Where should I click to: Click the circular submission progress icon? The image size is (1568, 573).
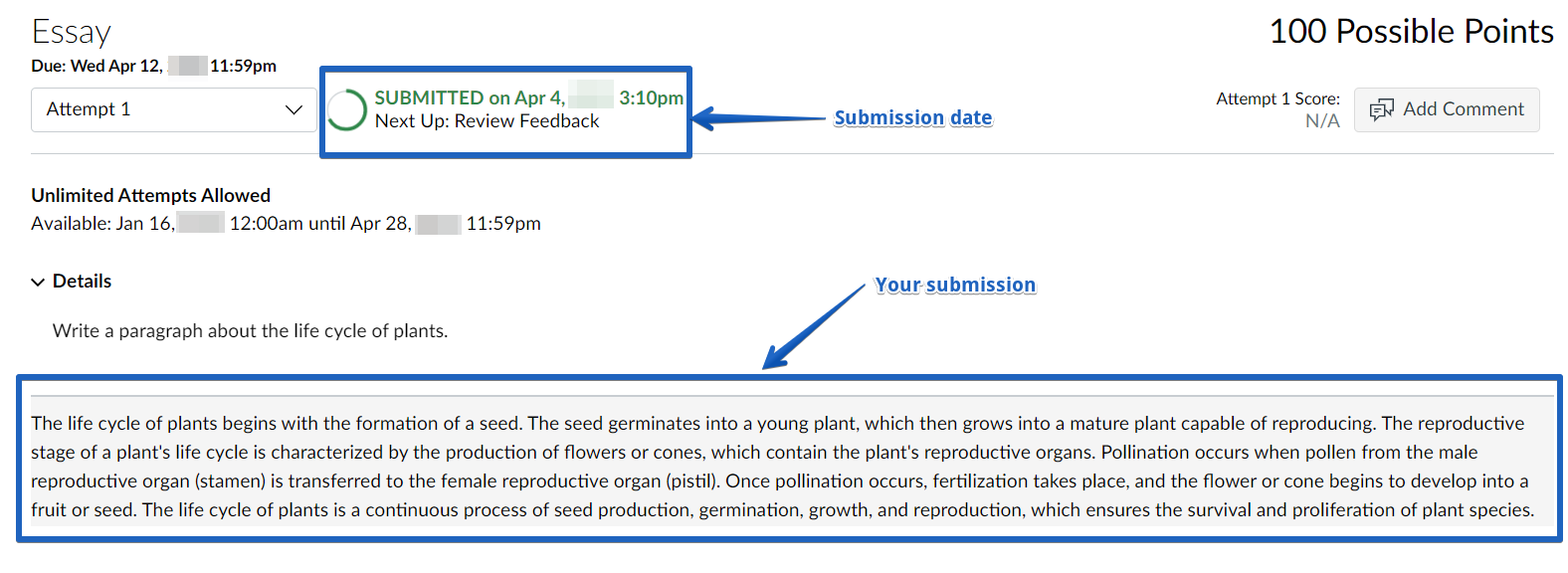click(347, 110)
